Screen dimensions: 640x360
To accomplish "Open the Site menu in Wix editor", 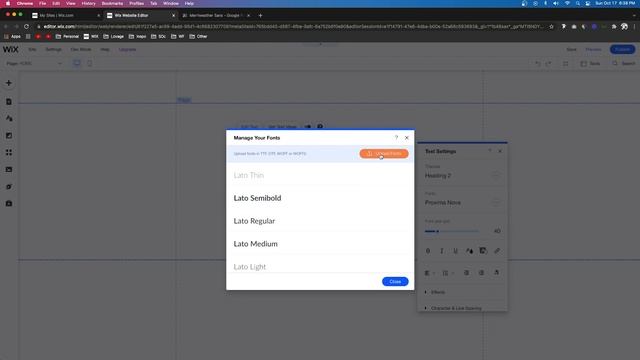I will click(x=32, y=49).
